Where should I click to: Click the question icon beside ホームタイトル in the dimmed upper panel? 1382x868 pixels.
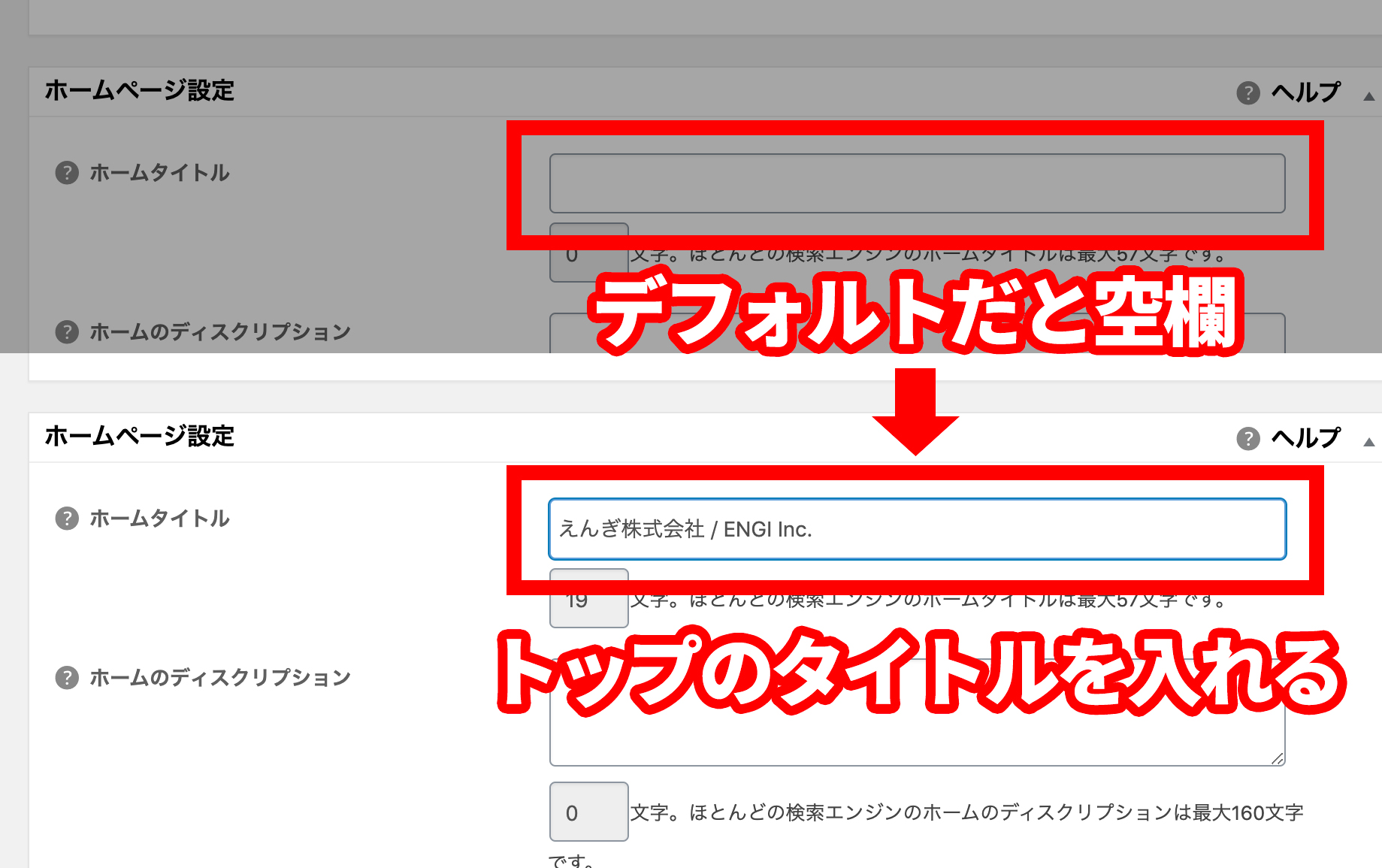67,173
